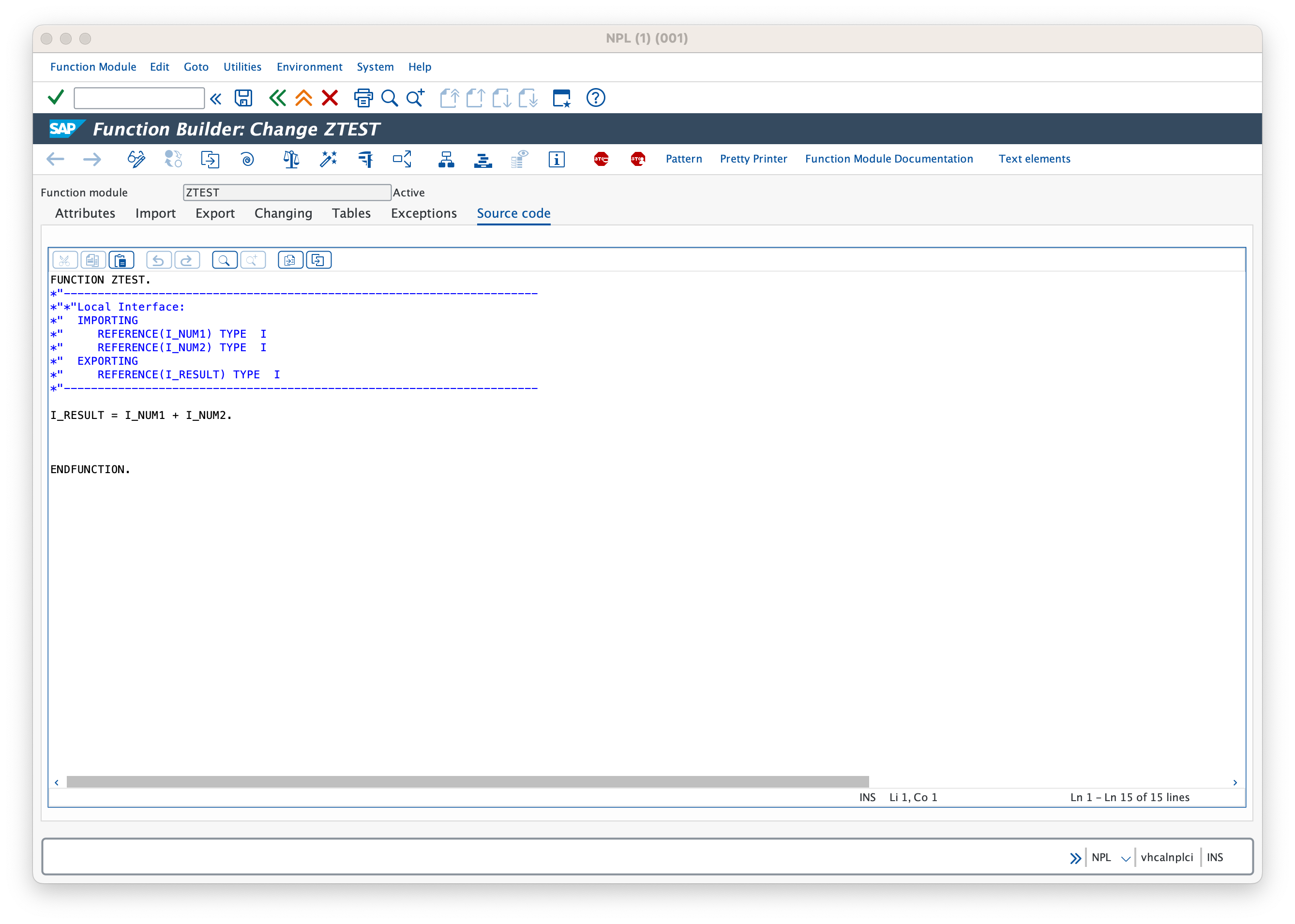Image resolution: width=1295 pixels, height=924 pixels.
Task: Click the information 'i' icon
Action: coord(557,159)
